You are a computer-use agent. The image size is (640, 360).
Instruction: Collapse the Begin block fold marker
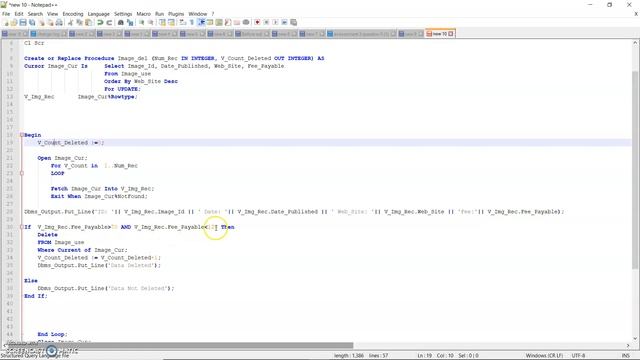pyautogui.click(x=22, y=135)
